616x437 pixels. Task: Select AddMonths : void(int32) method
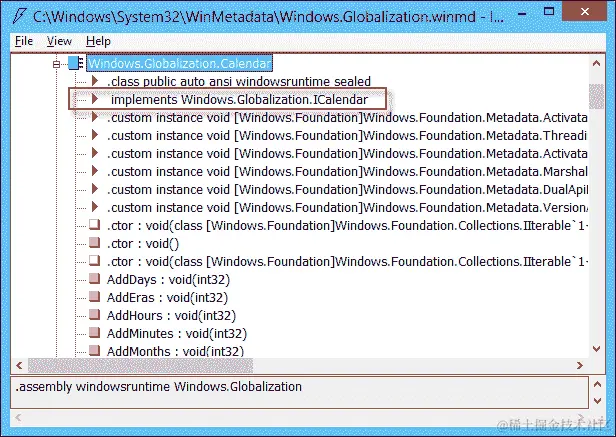pos(175,351)
